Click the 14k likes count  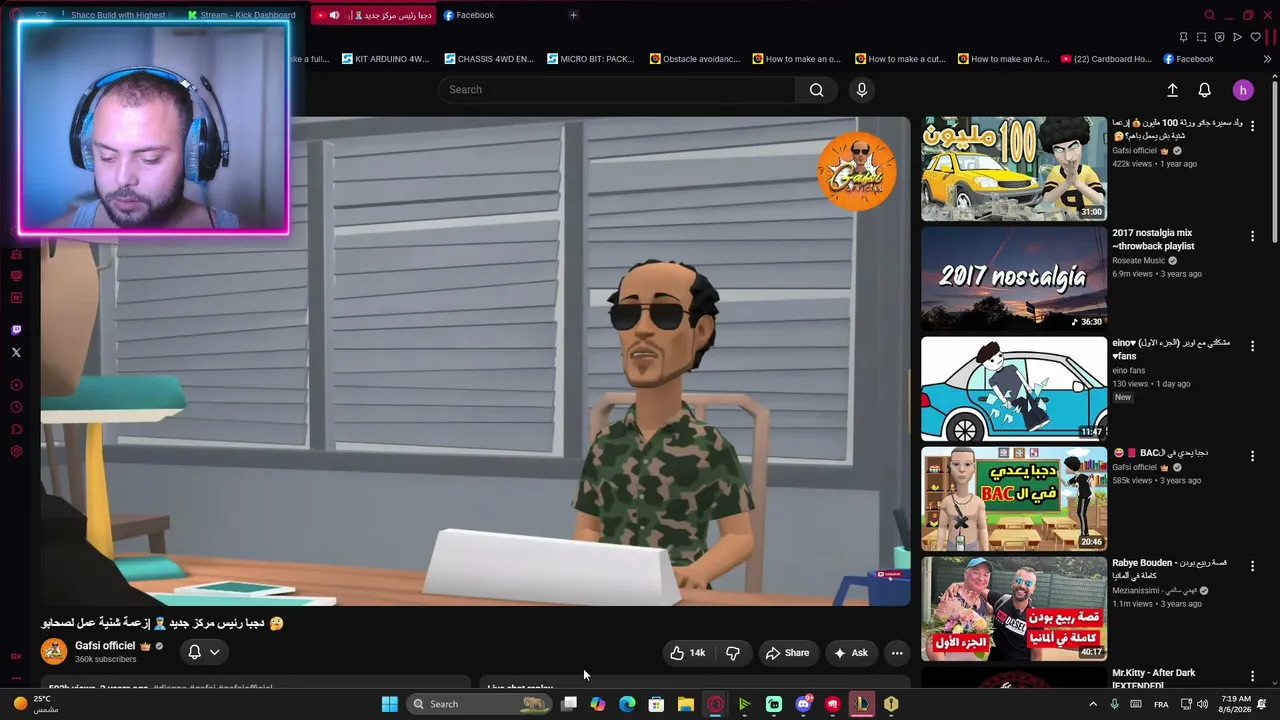click(697, 653)
